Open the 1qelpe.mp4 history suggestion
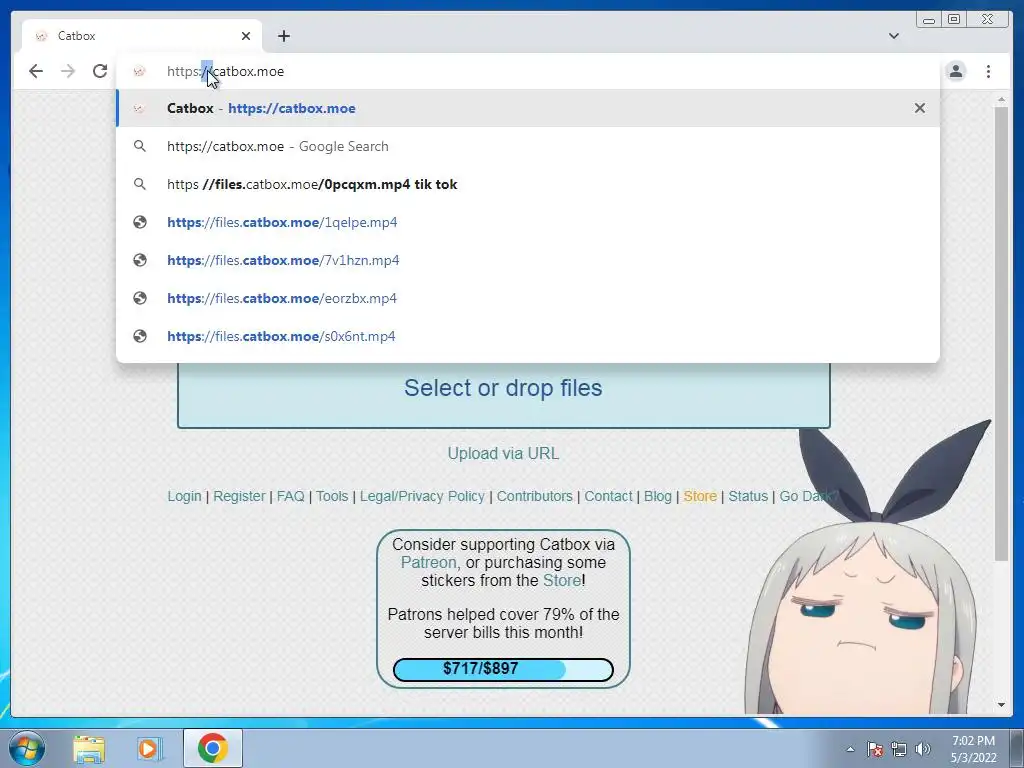Viewport: 1024px width, 768px height. point(528,222)
